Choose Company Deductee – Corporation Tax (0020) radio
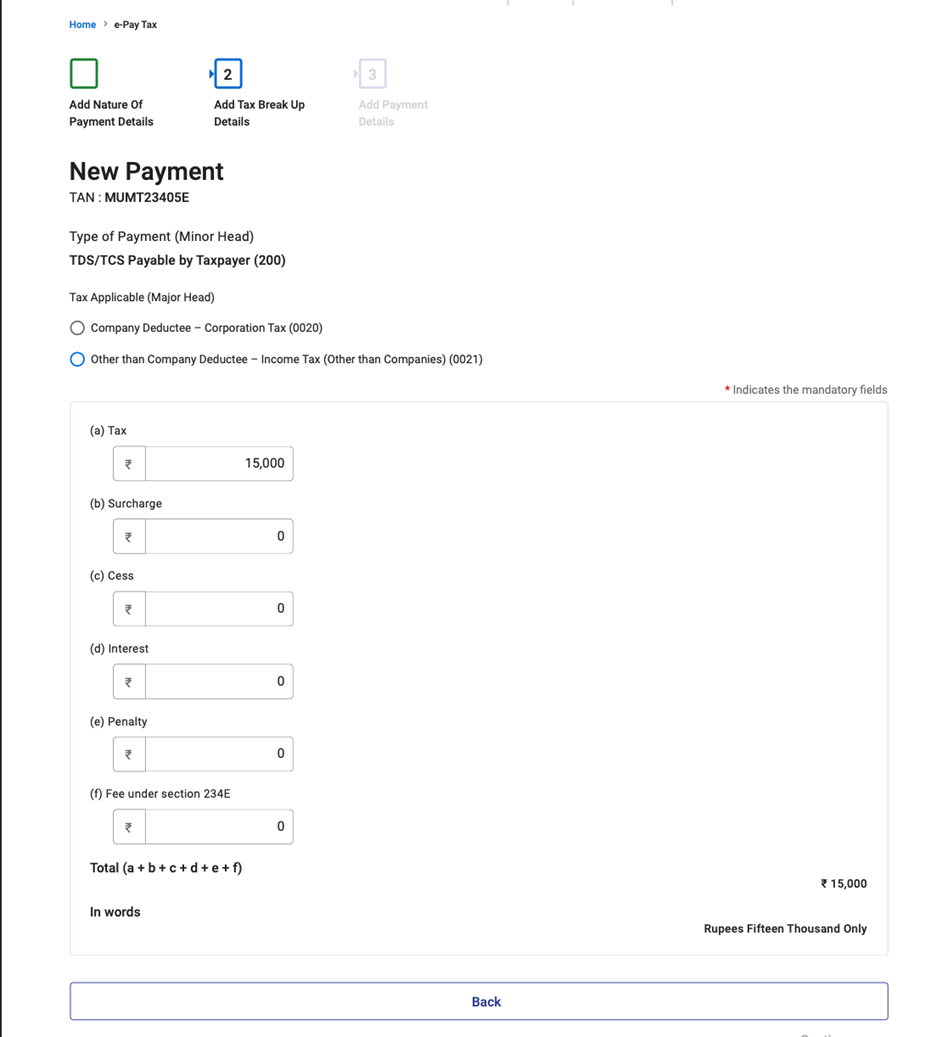Viewport: 925px width, 1037px height. (77, 328)
